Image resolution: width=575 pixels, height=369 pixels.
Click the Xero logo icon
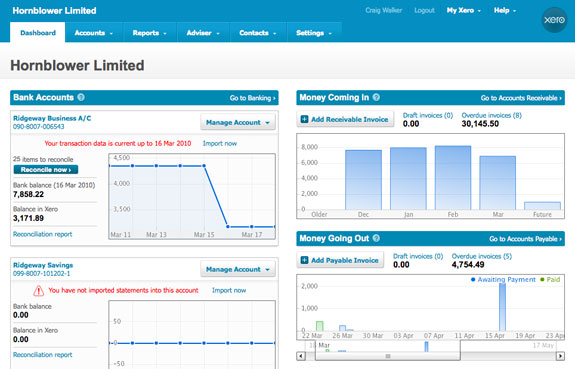[x=554, y=20]
